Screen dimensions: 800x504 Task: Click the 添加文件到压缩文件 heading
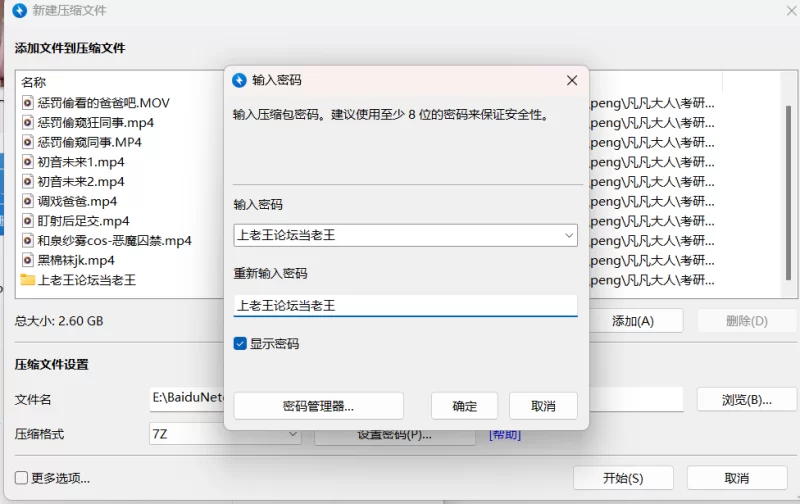(x=70, y=48)
